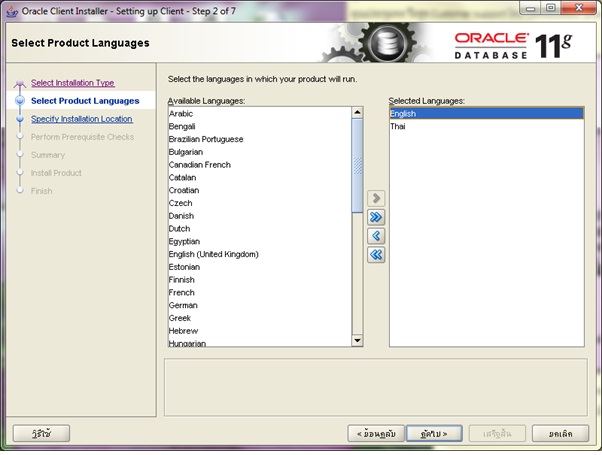Image resolution: width=602 pixels, height=455 pixels.
Task: Select Czech in Available Languages
Action: (x=260, y=203)
